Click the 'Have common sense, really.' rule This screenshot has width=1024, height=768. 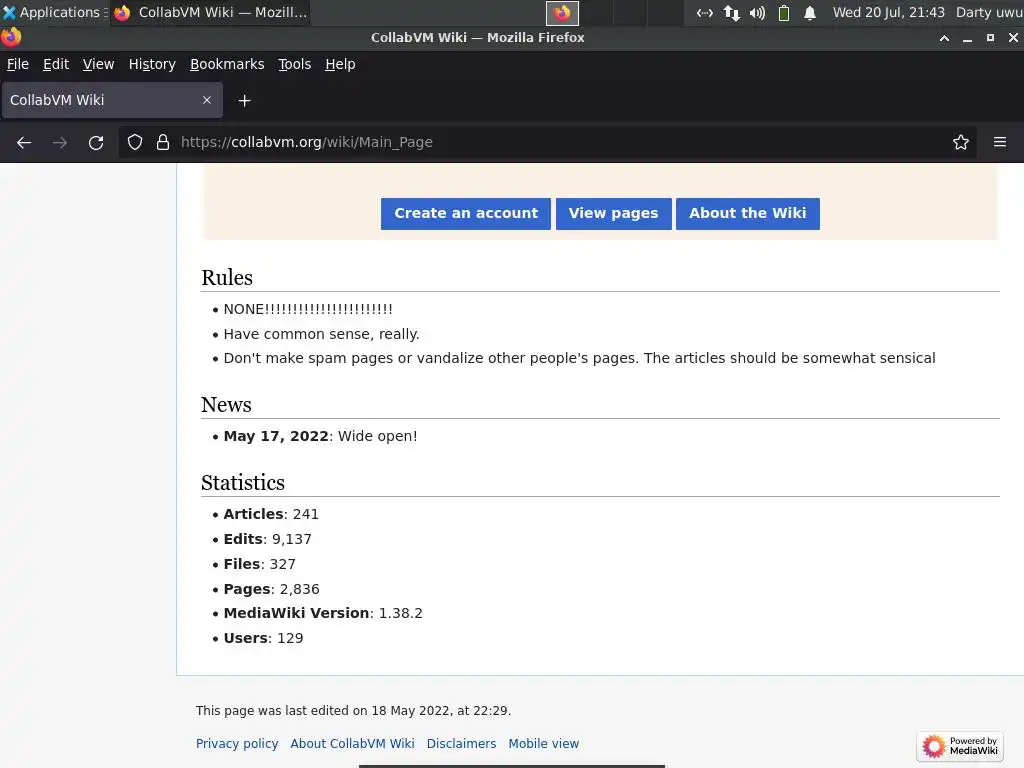click(321, 334)
